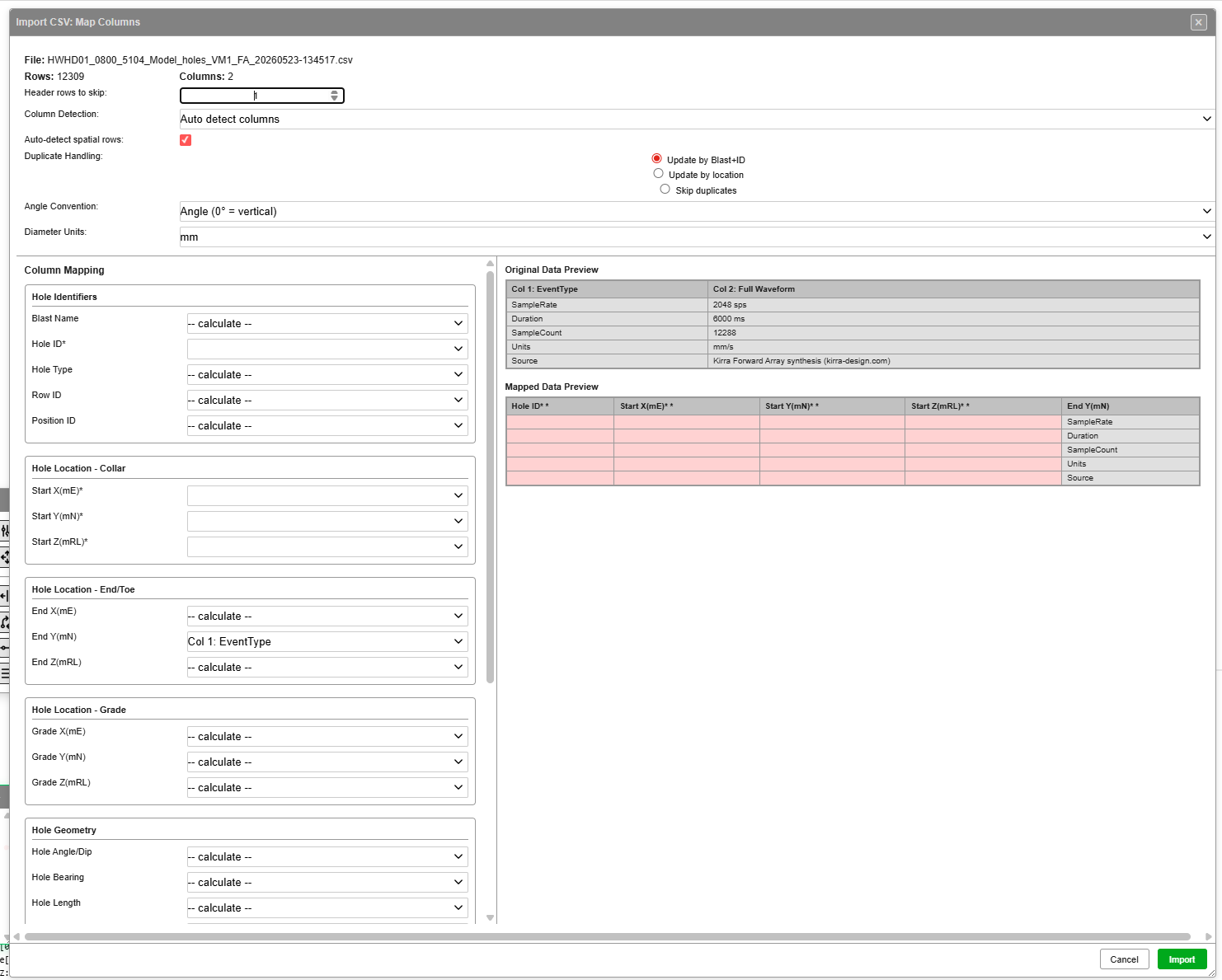This screenshot has width=1222, height=980.
Task: Click column mapping vertical scrollbar thumb
Action: 491,477
